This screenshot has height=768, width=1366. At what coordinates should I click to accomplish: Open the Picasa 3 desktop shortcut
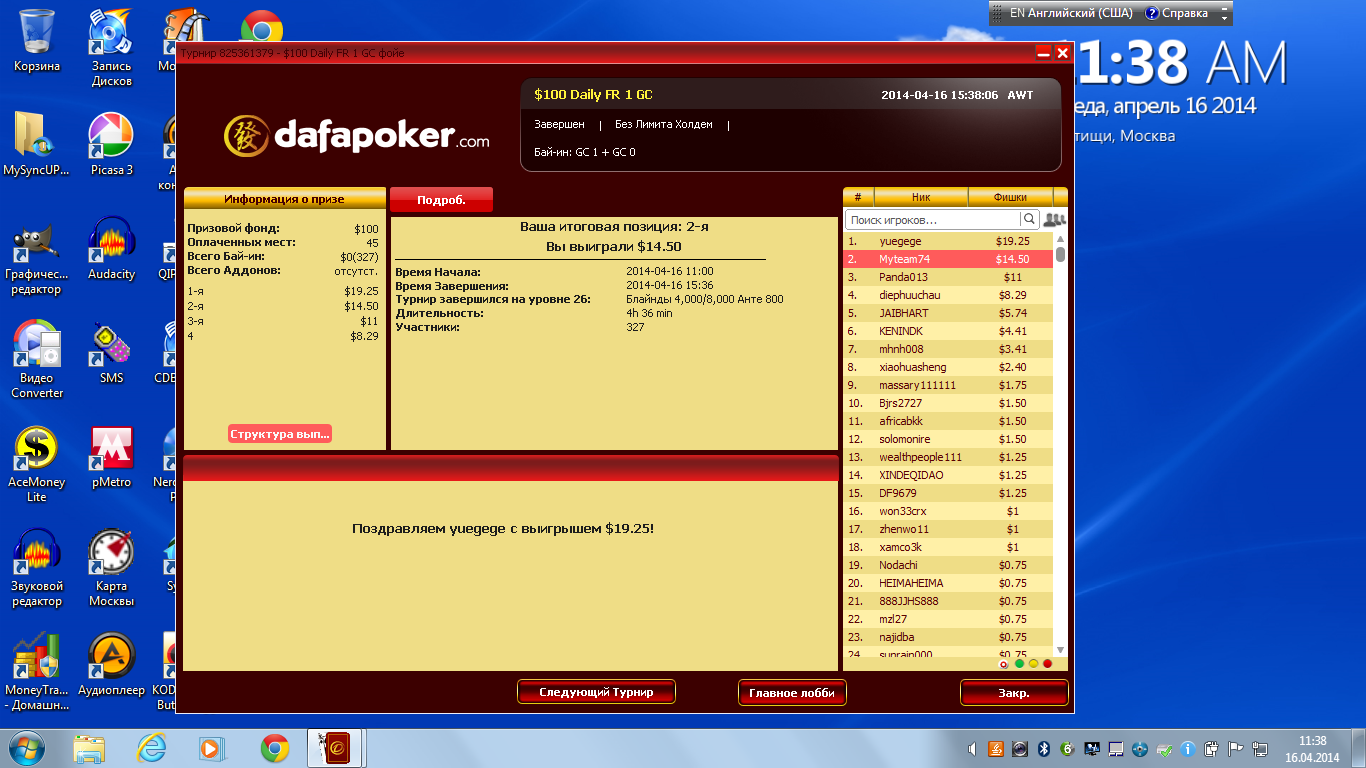click(111, 146)
